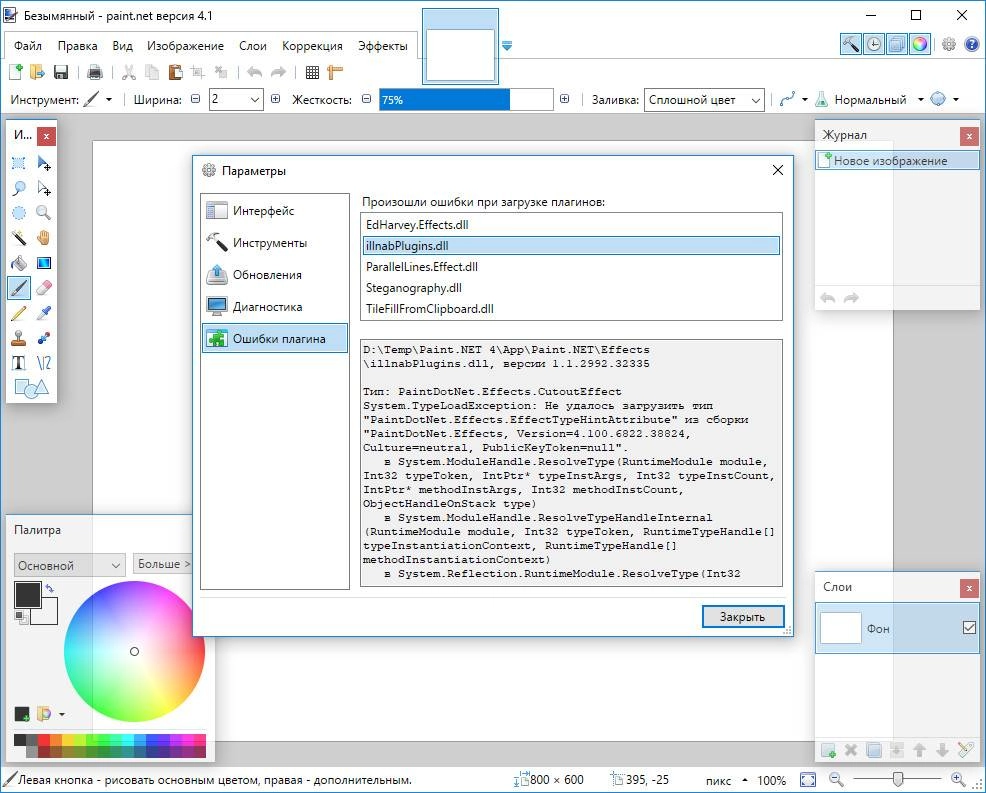Open units dropdown next to пикс
This screenshot has width=986, height=793.
(x=745, y=780)
